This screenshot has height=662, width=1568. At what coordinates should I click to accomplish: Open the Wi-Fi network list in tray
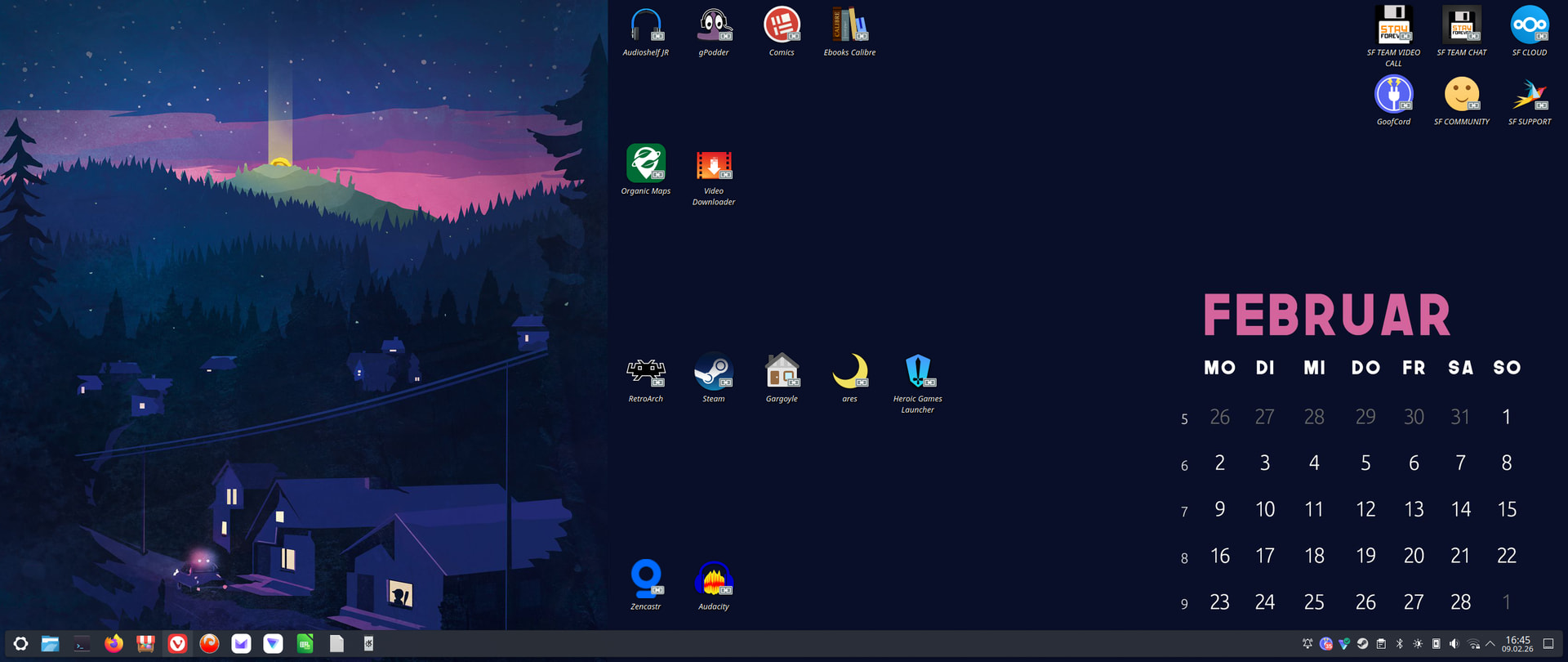[x=1473, y=644]
